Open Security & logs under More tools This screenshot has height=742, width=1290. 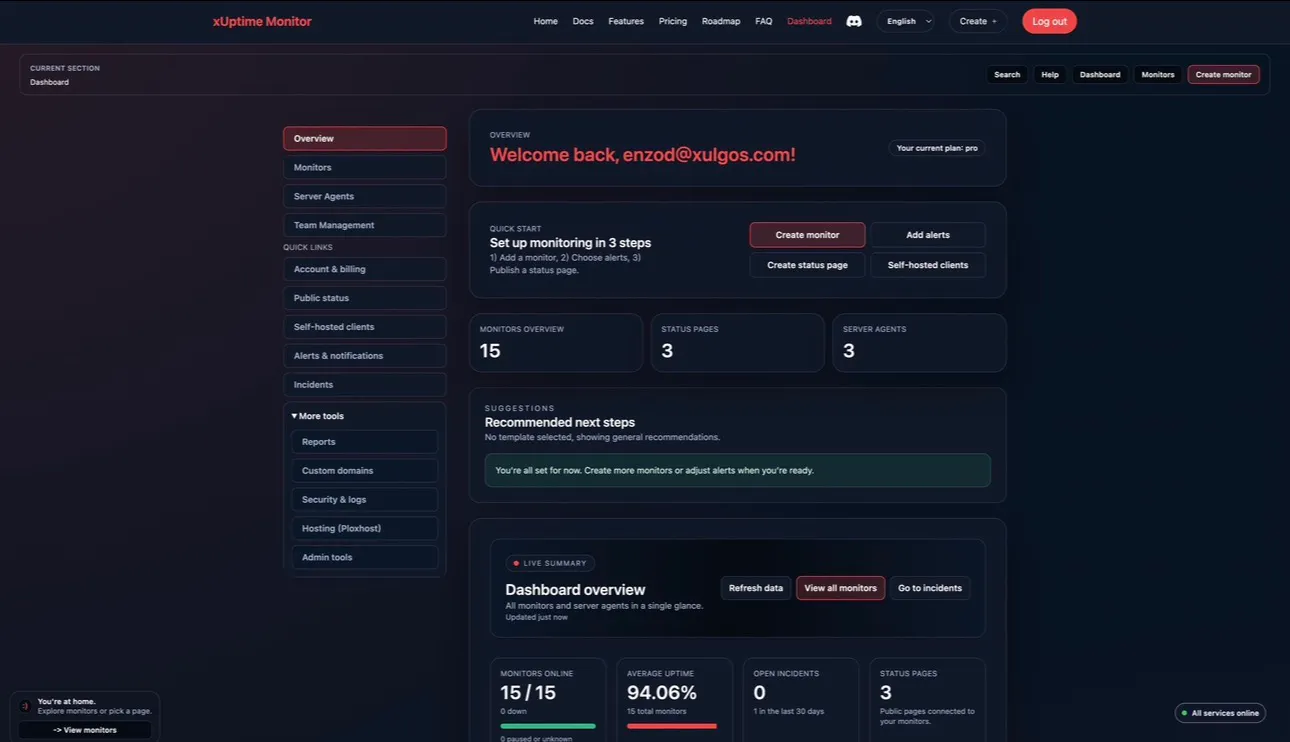(365, 500)
